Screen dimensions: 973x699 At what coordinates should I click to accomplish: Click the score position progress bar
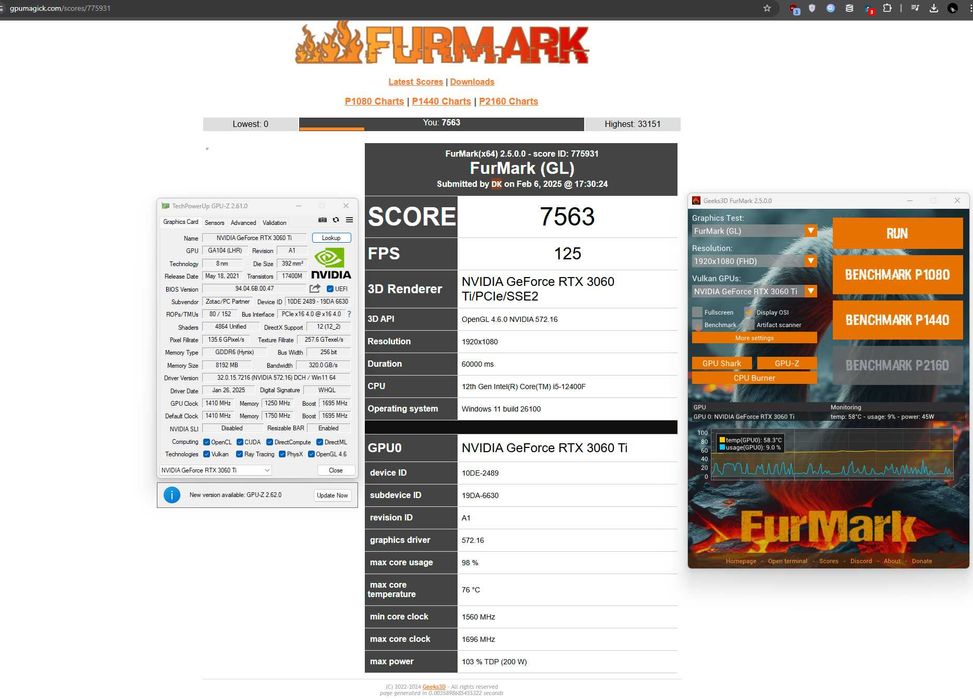(x=441, y=124)
